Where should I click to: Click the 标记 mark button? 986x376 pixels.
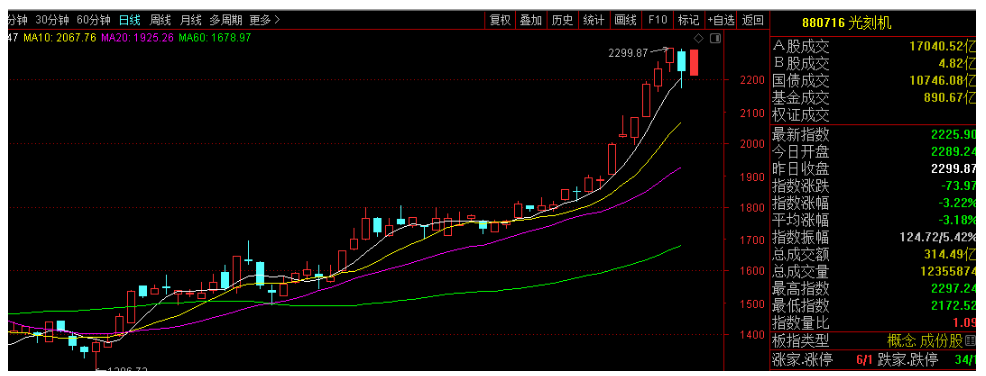pos(689,20)
